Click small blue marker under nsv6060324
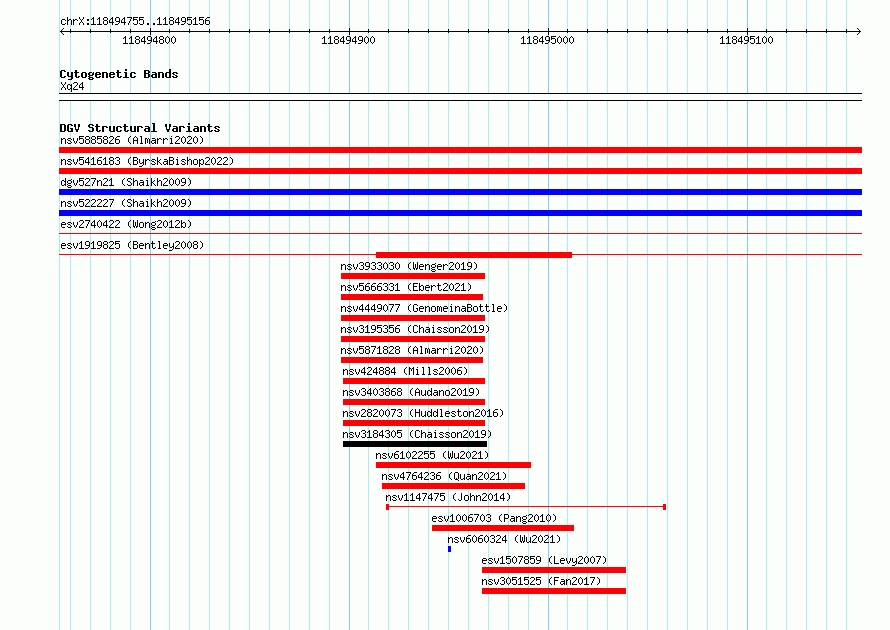Viewport: 890px width, 630px height. [450, 549]
